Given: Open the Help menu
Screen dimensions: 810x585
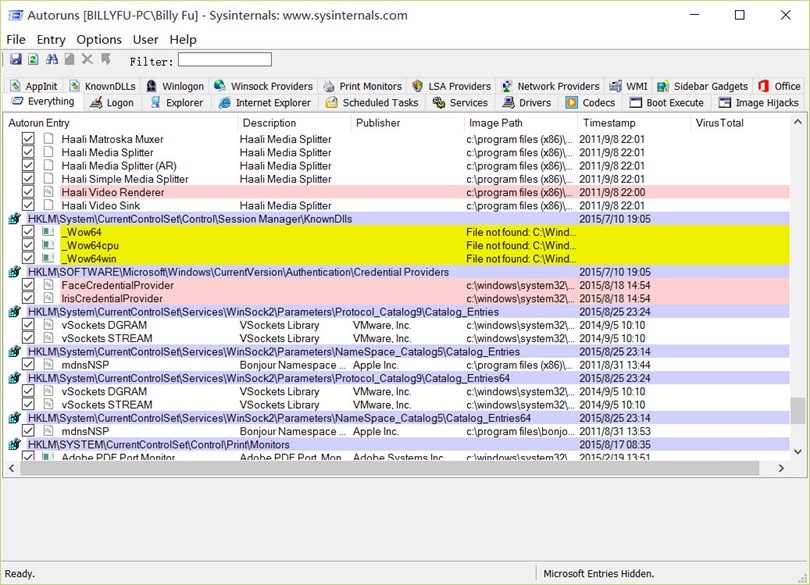Looking at the screenshot, I should 183,39.
